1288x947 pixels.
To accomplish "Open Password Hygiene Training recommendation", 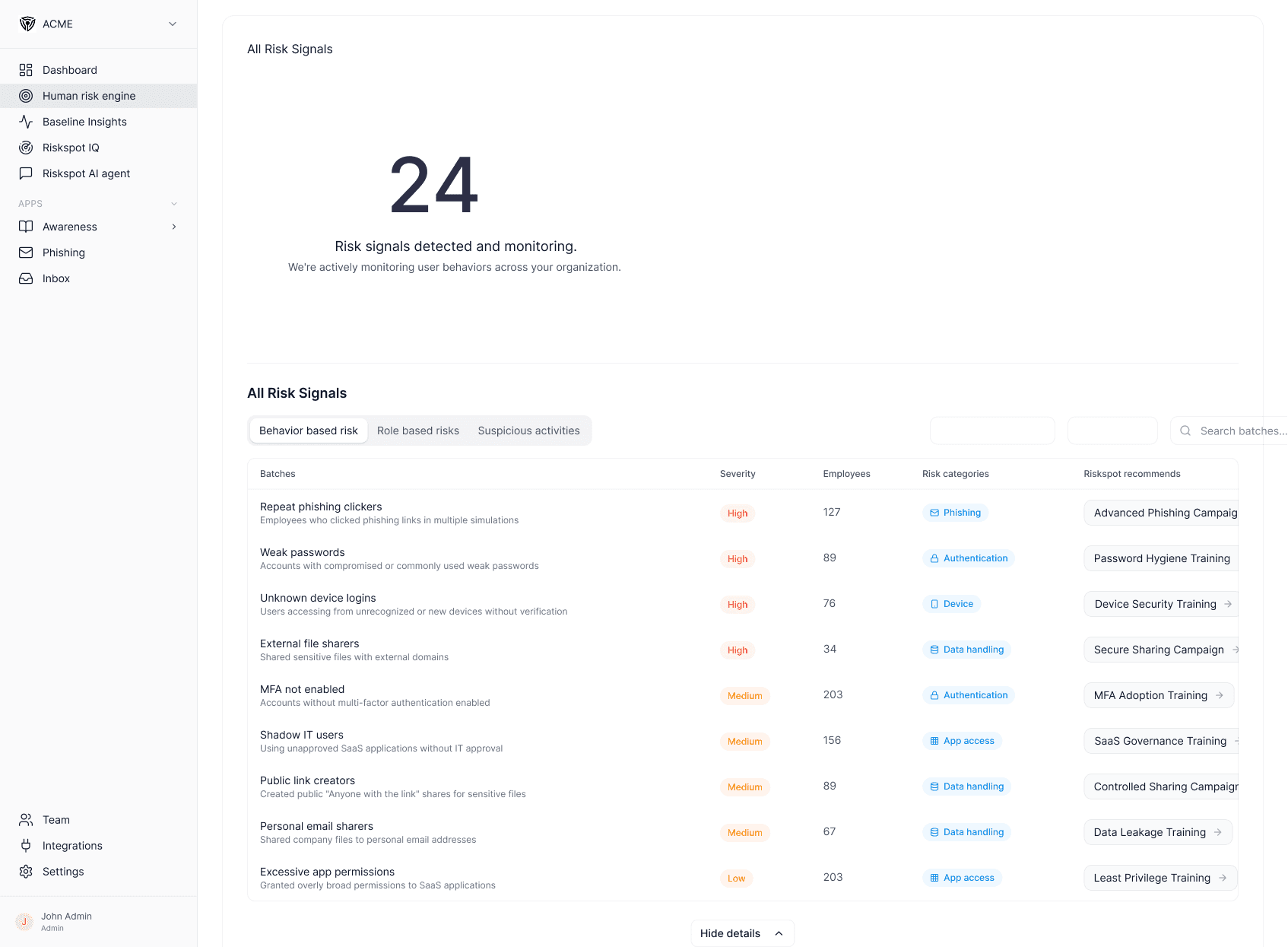I will pyautogui.click(x=1161, y=558).
